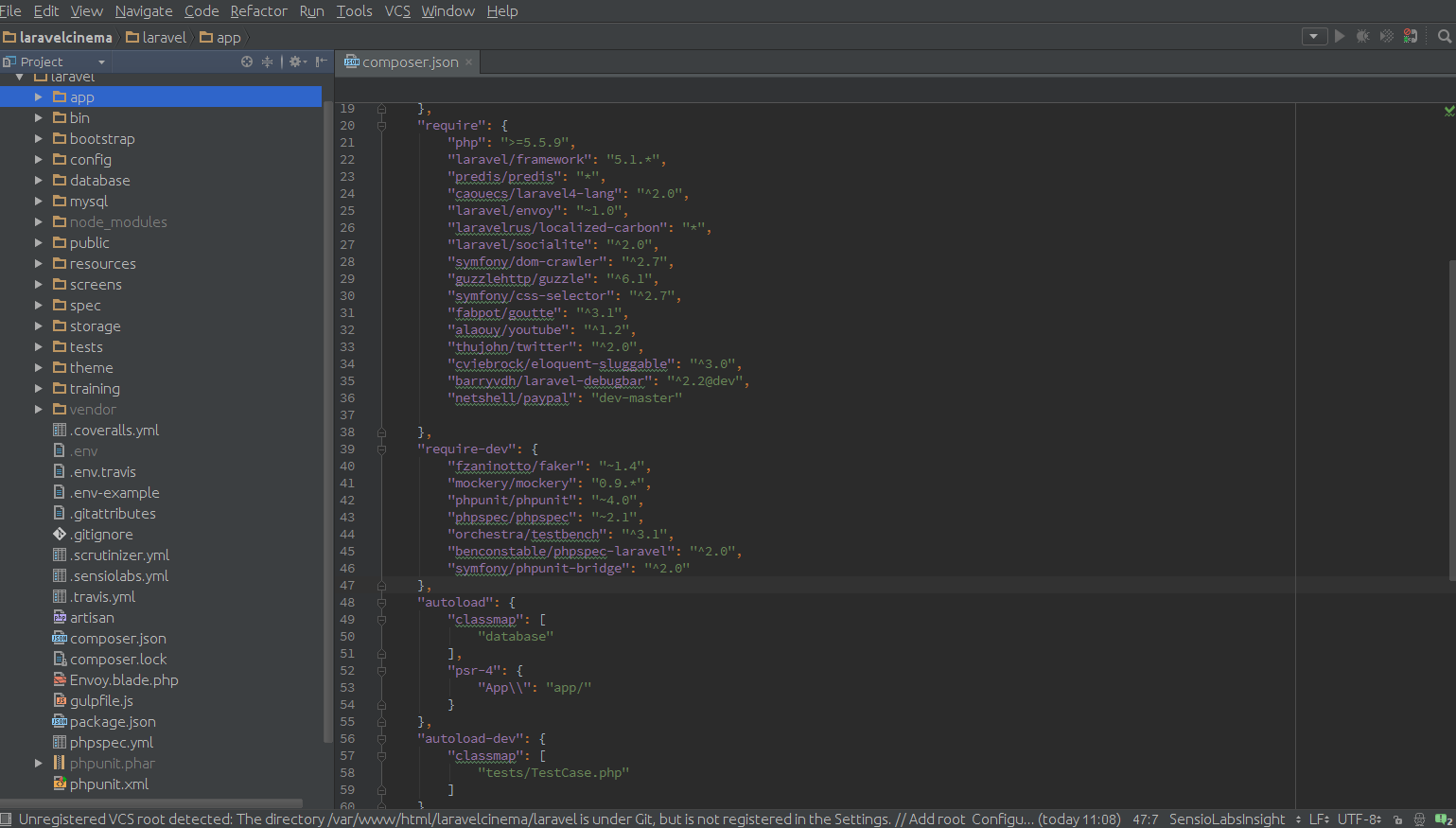Screen dimensions: 1456x828
Task: Select the storage folder
Action: (86, 326)
